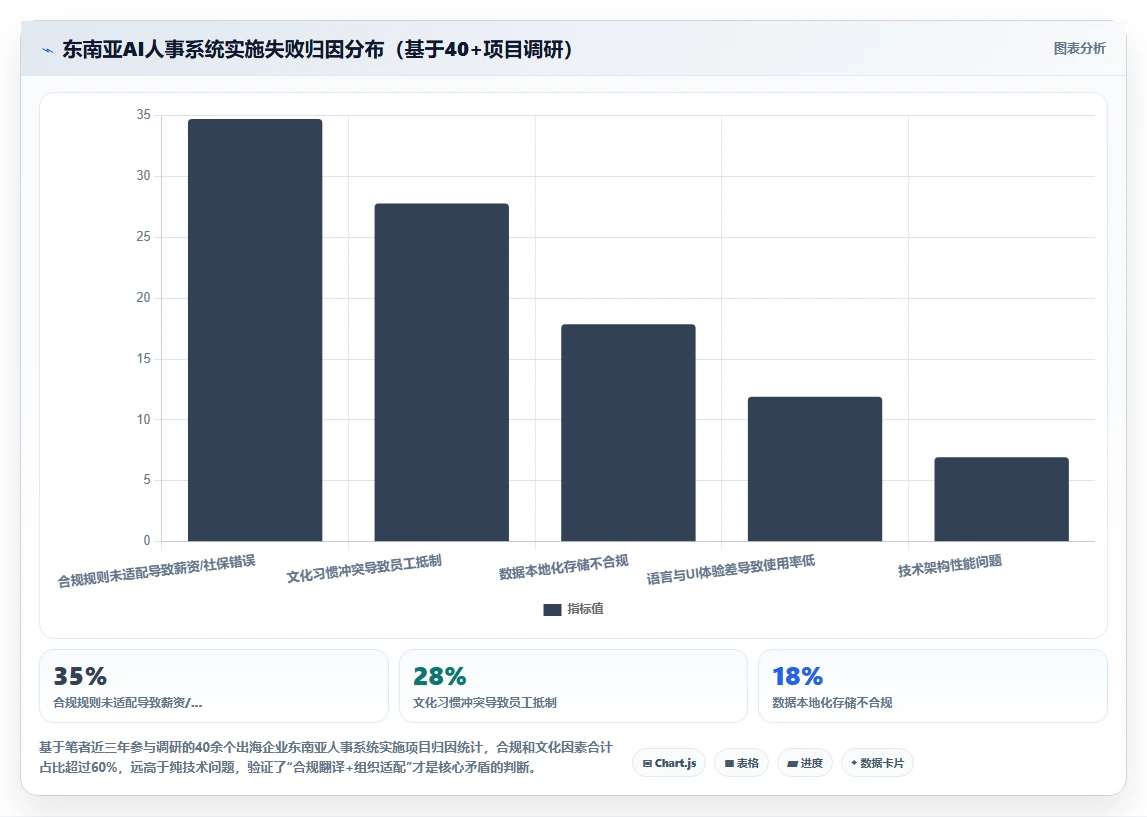This screenshot has width=1147, height=817.
Task: Click card caption 合规规则未适配导致薪资/...
Action: coord(127,703)
